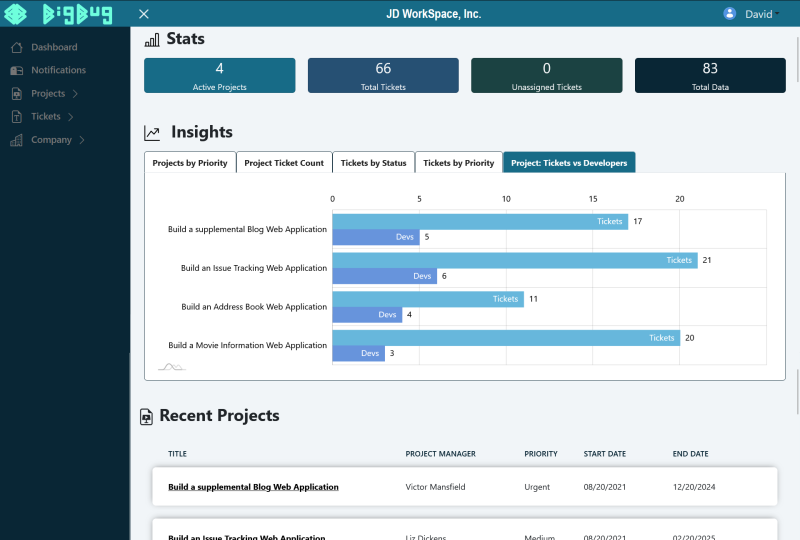Click the Devs bar for Issue Tracking Application
The height and width of the screenshot is (540, 800).
385,276
